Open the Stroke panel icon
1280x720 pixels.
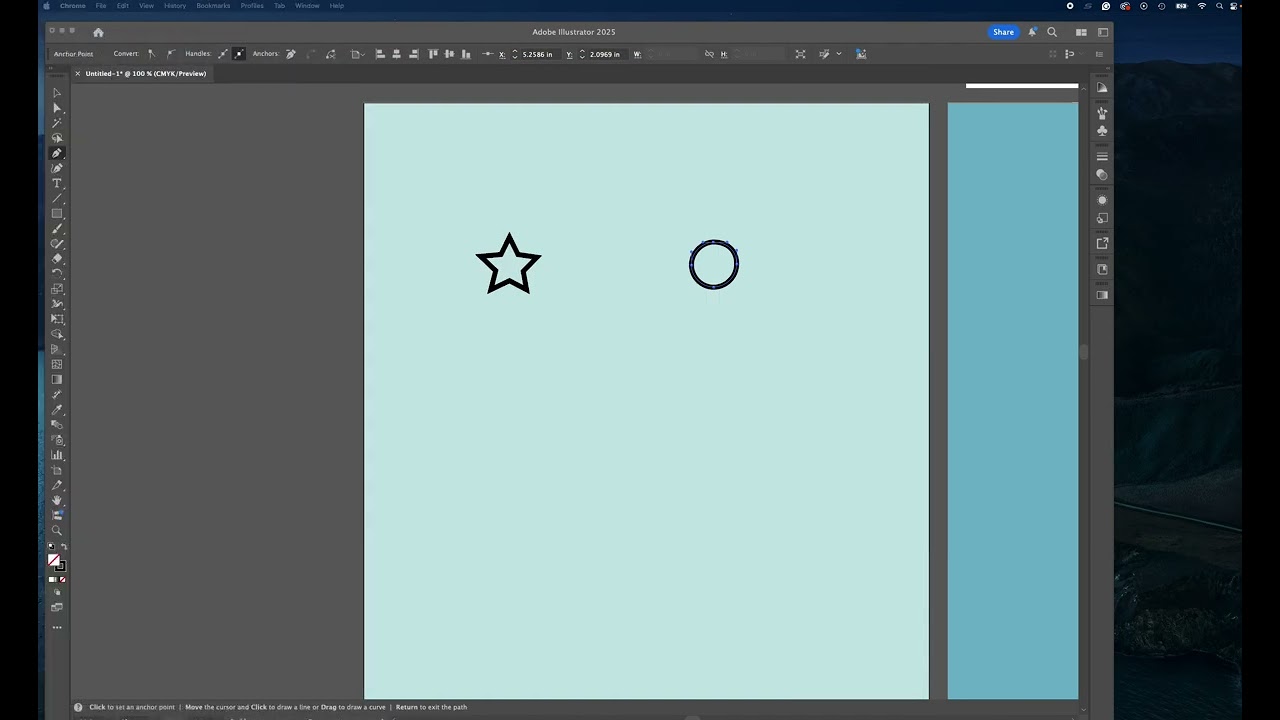coord(1102,157)
